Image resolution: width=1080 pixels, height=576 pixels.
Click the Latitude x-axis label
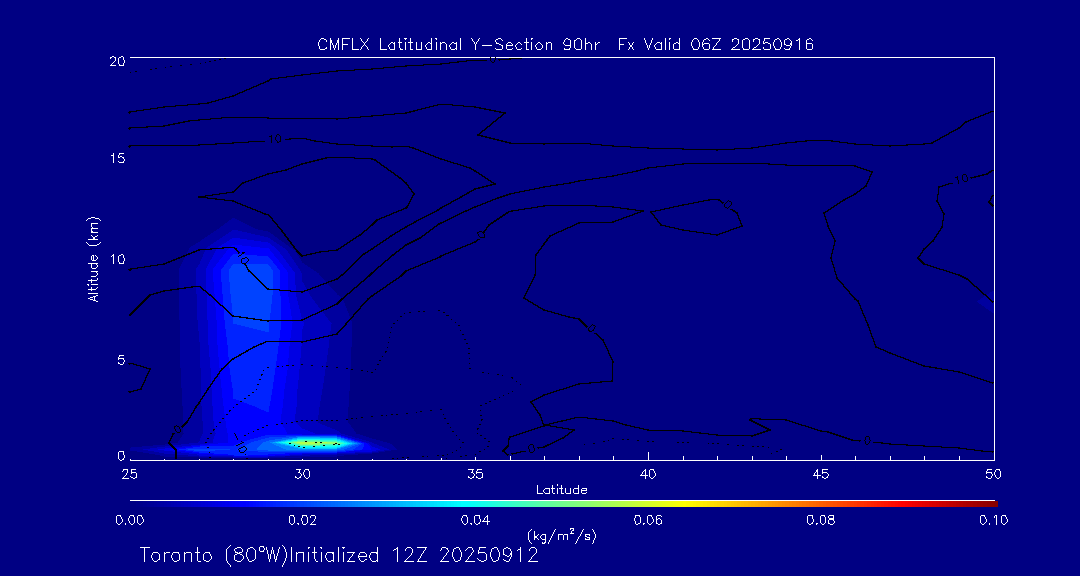[x=561, y=489]
